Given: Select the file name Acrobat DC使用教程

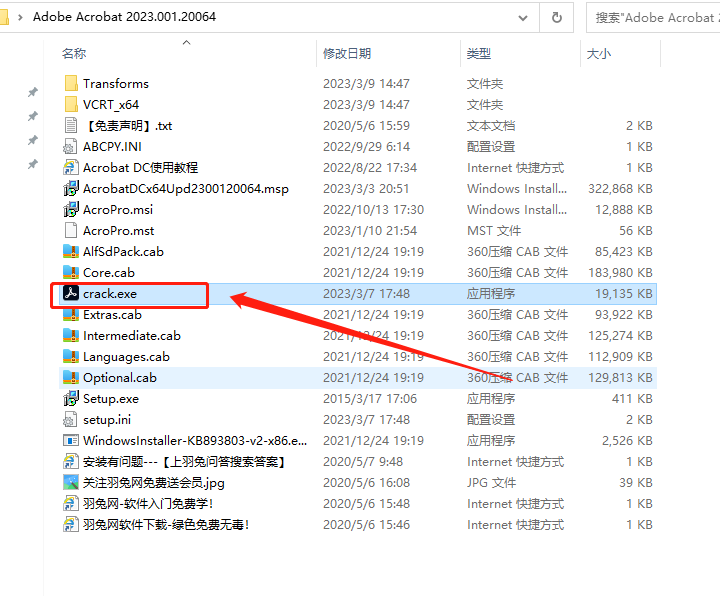Looking at the screenshot, I should click(x=141, y=168).
